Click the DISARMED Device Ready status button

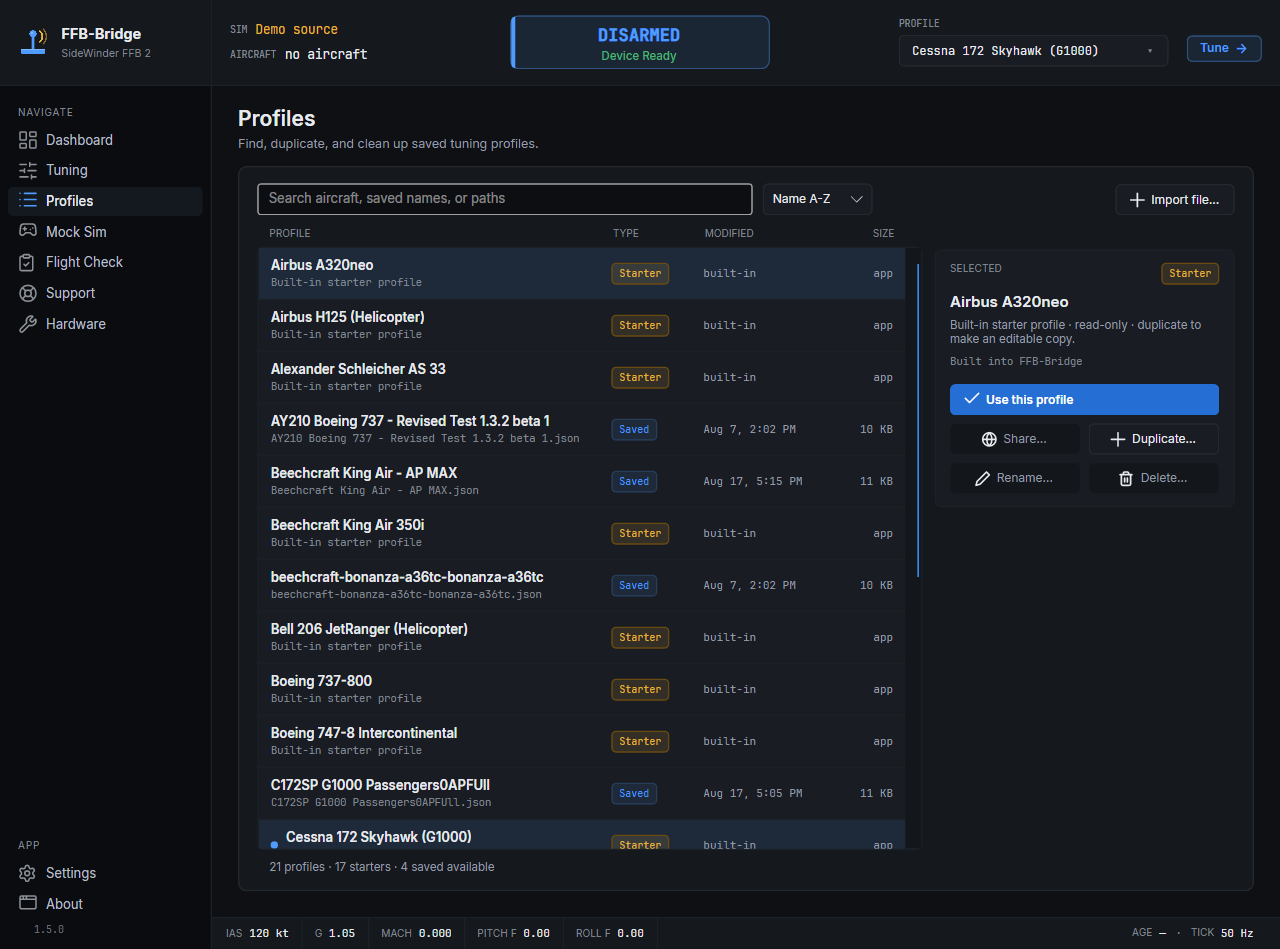pyautogui.click(x=640, y=42)
